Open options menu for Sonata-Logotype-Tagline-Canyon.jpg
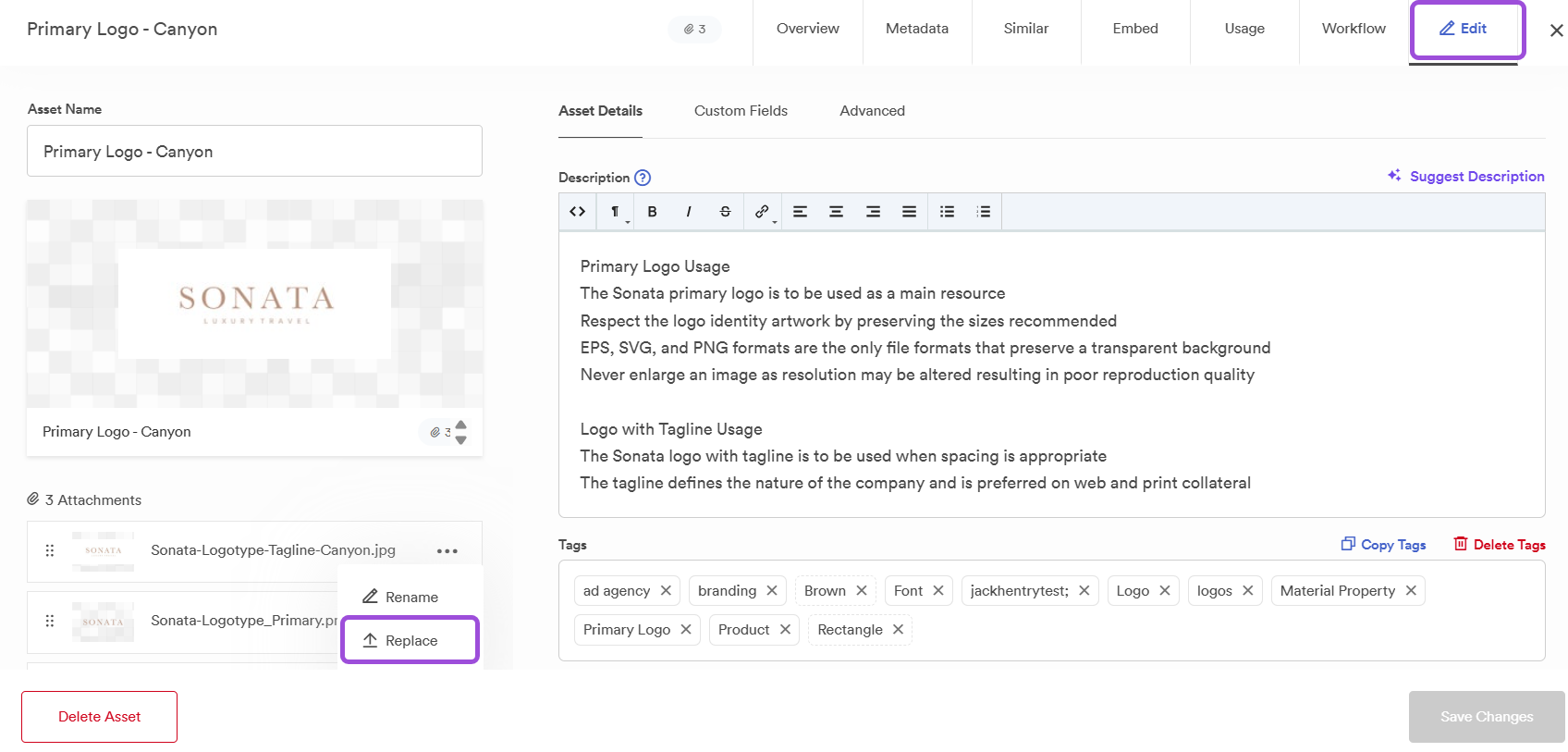1568x752 pixels. [x=447, y=551]
